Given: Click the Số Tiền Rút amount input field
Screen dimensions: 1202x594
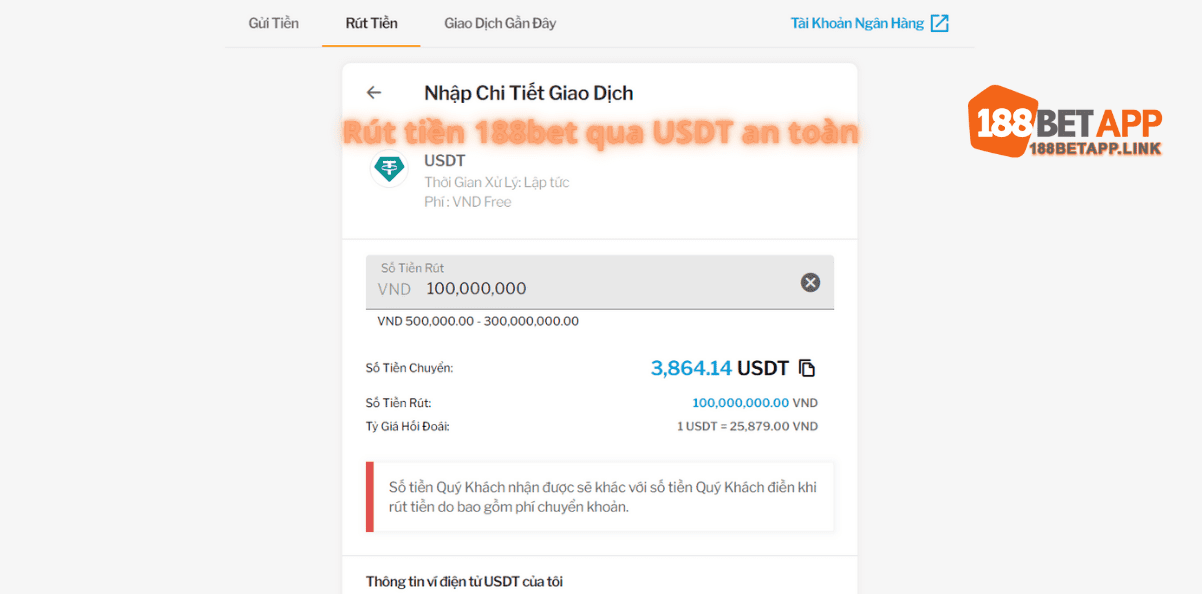Looking at the screenshot, I should pos(600,282).
